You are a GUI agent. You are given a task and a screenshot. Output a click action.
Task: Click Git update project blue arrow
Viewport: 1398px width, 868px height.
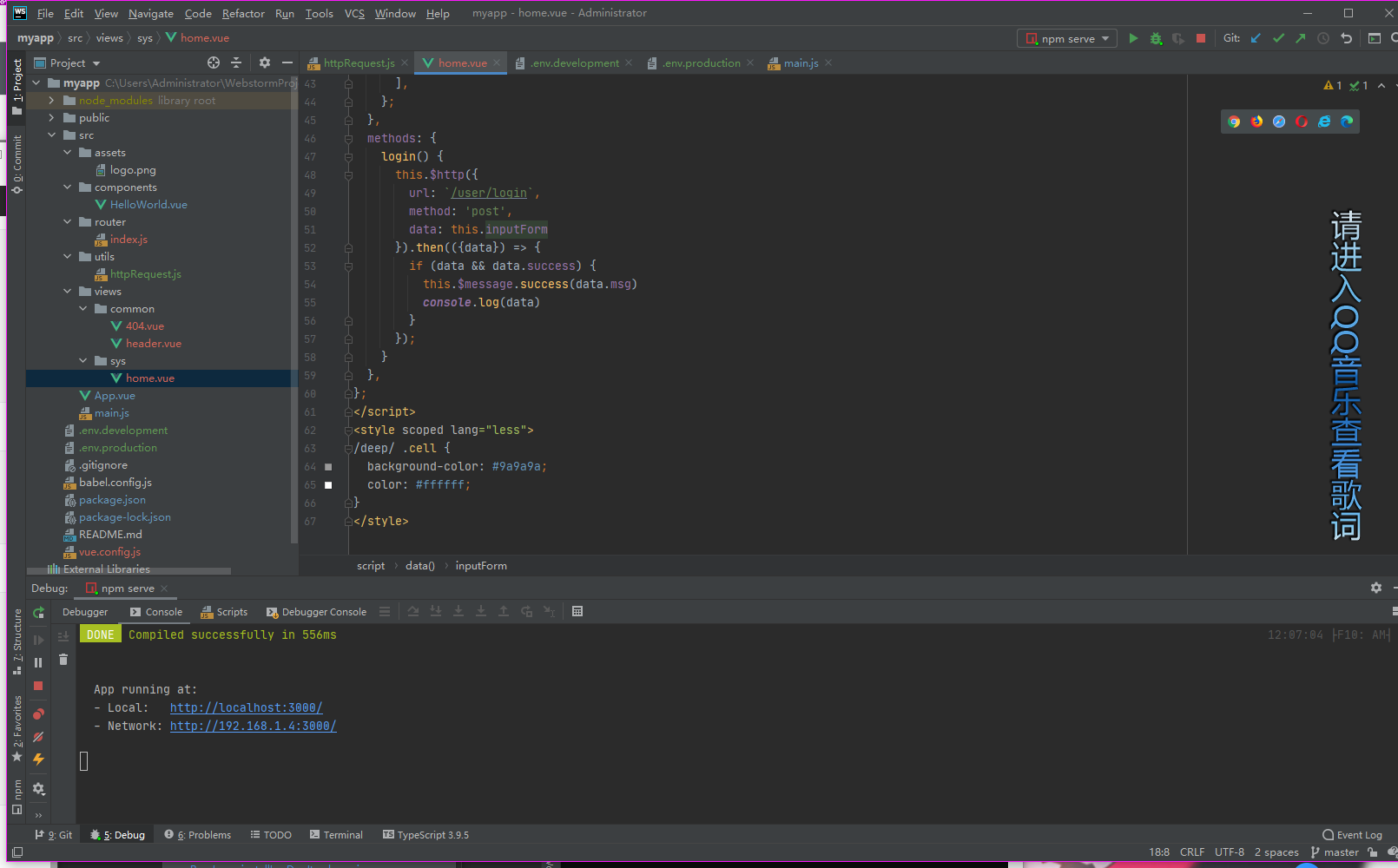1256,38
